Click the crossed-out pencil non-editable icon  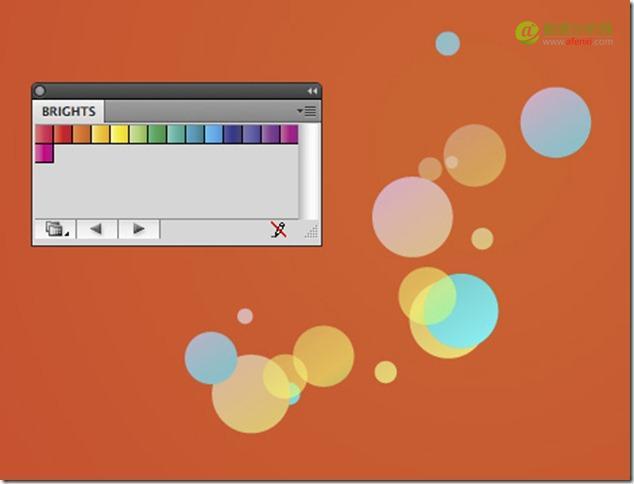(x=279, y=229)
